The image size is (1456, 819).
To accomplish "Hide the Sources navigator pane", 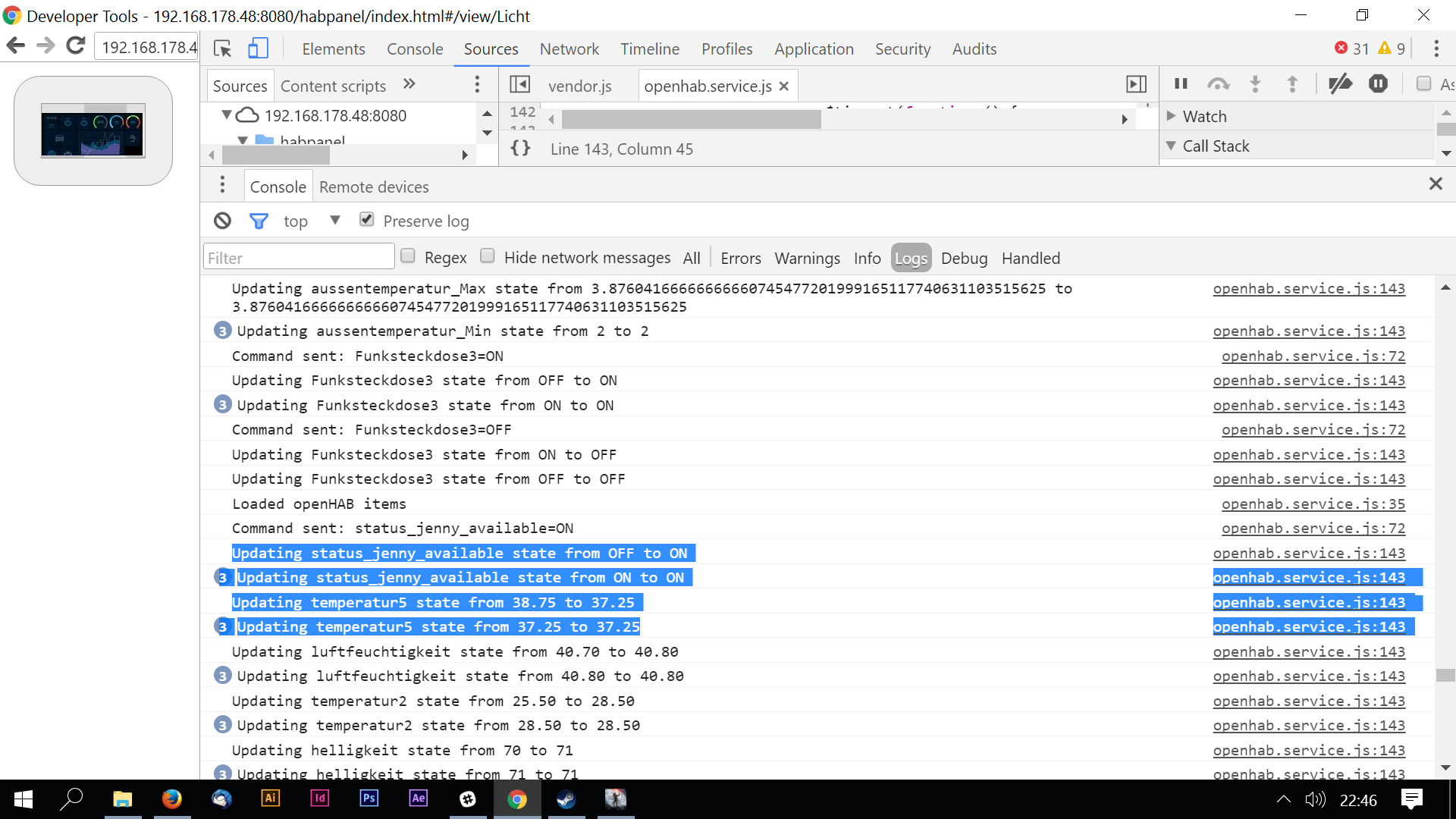I will [519, 84].
